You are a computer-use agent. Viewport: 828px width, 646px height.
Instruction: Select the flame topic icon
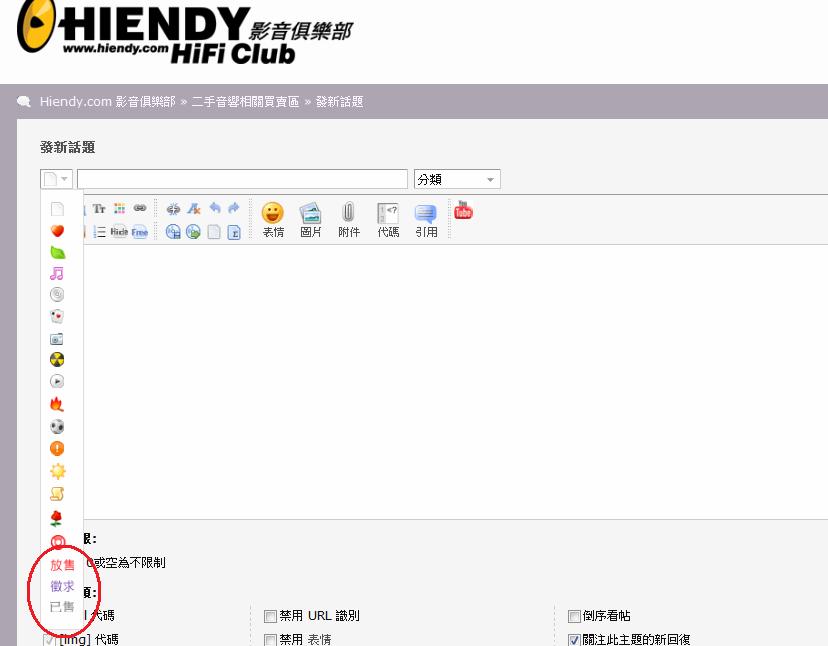(57, 404)
